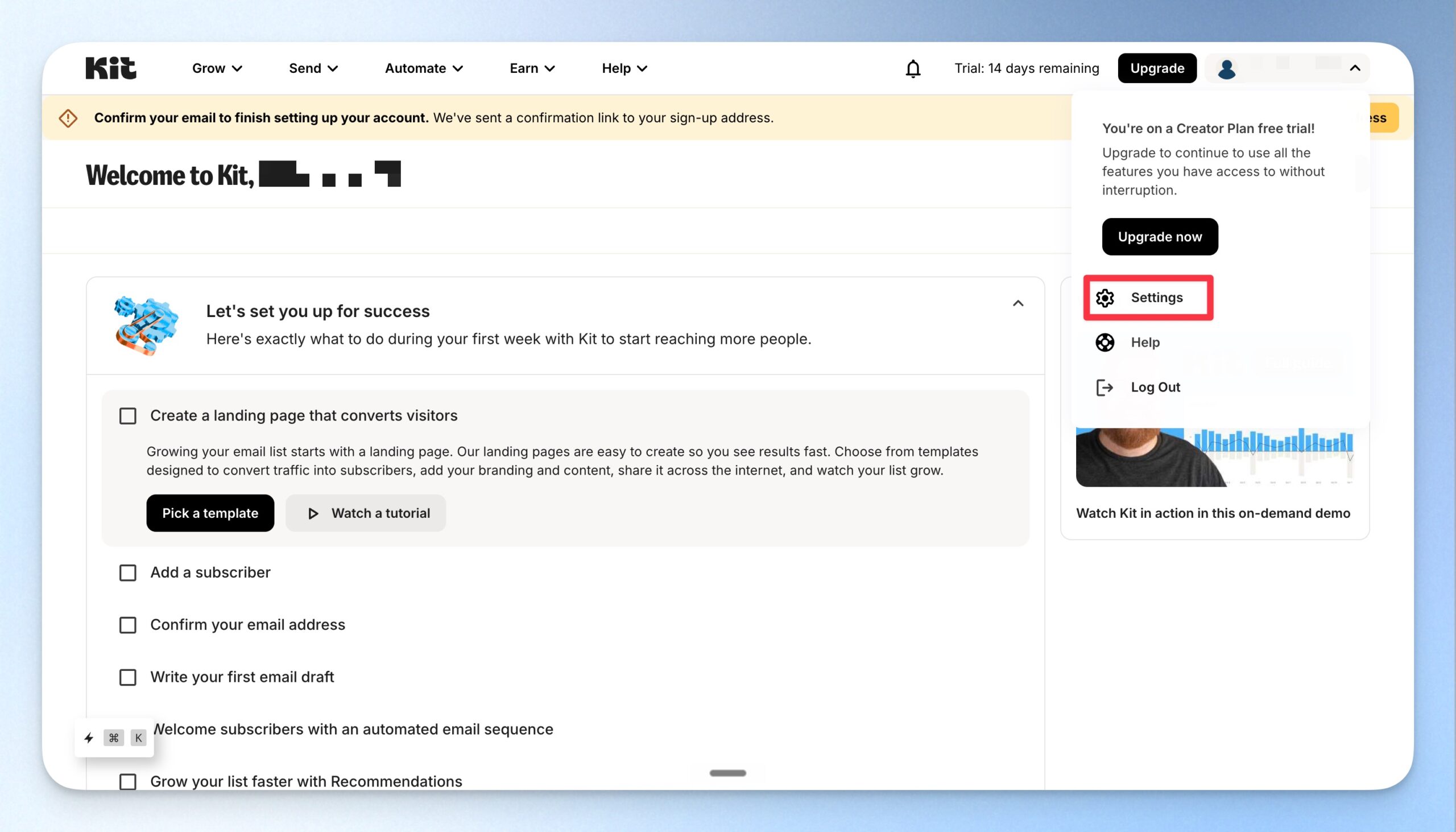
Task: Expand the Grow navigation dropdown
Action: [217, 68]
